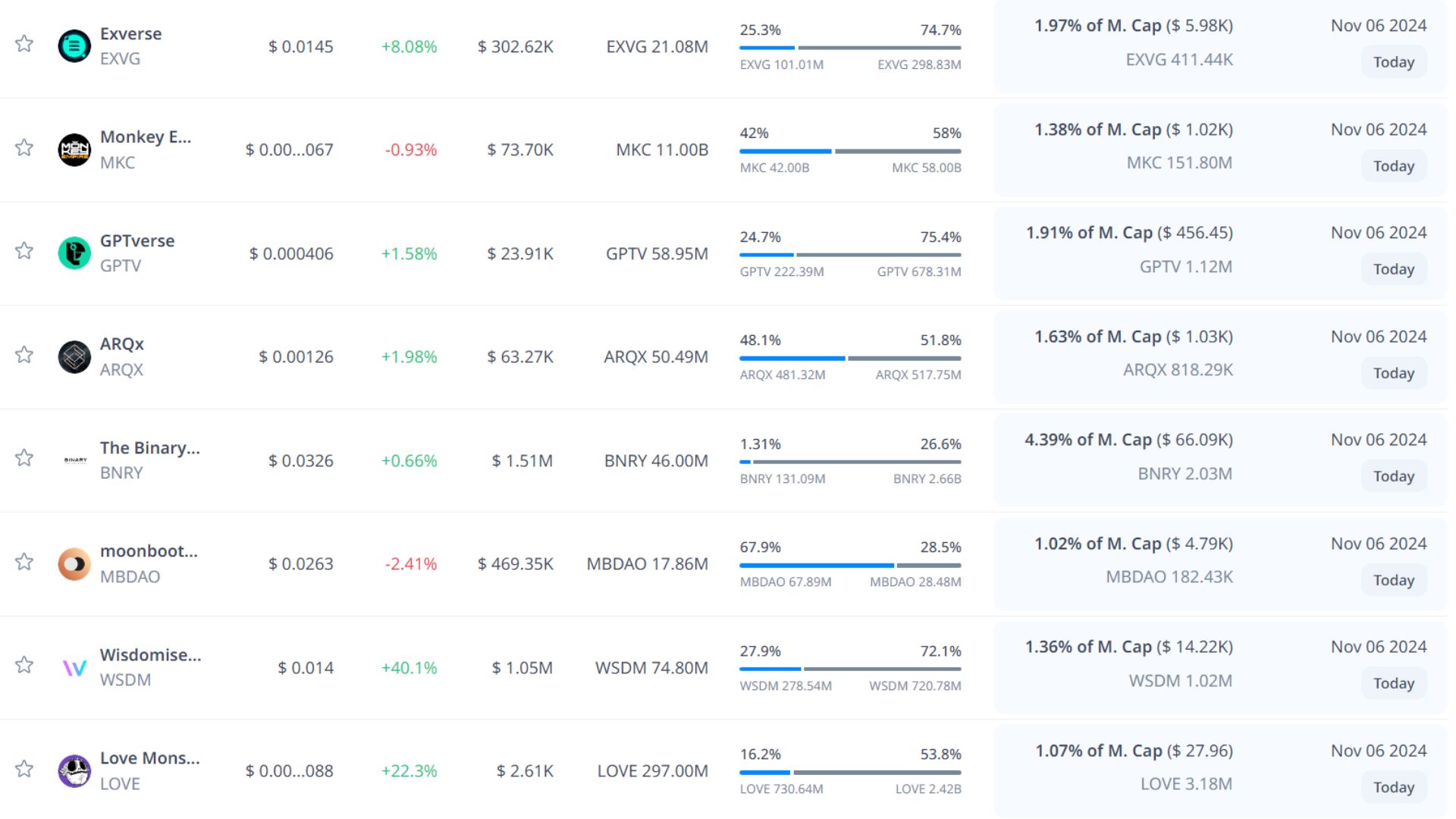Open the Wisdomise token page link
Screen dimensions: 1456x819
click(150, 655)
